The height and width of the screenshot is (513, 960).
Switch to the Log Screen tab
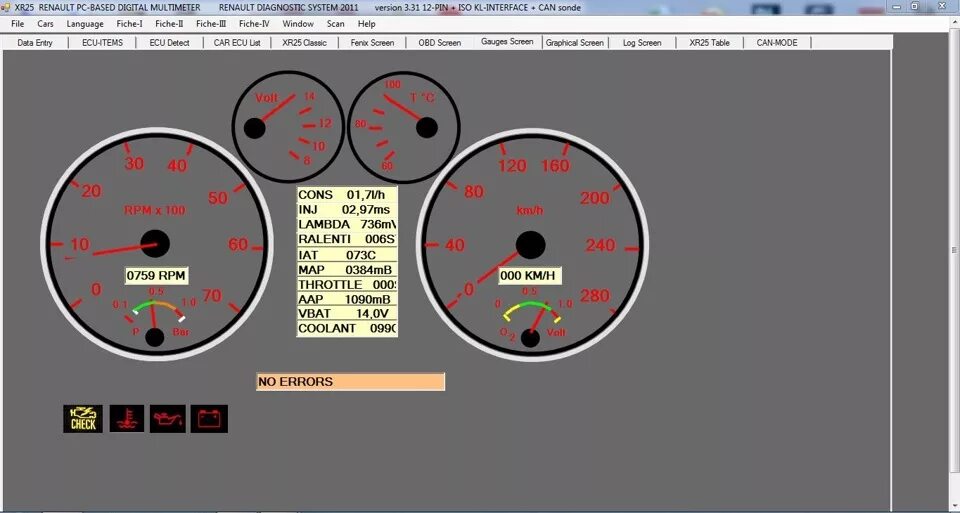tap(642, 43)
